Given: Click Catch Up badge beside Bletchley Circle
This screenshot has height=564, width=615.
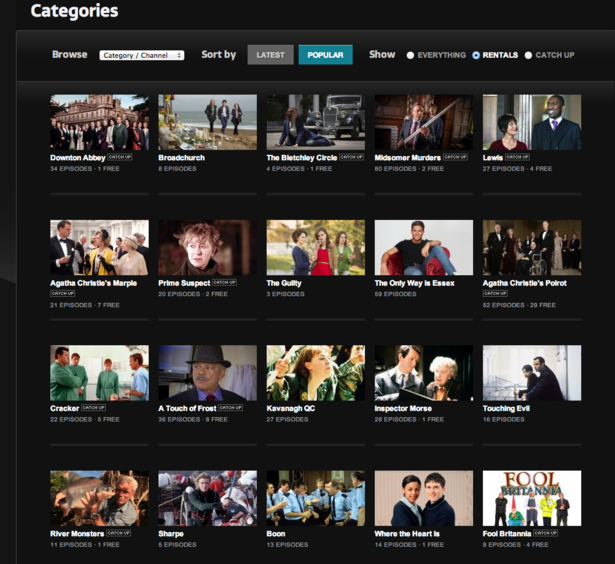Looking at the screenshot, I should (x=351, y=157).
